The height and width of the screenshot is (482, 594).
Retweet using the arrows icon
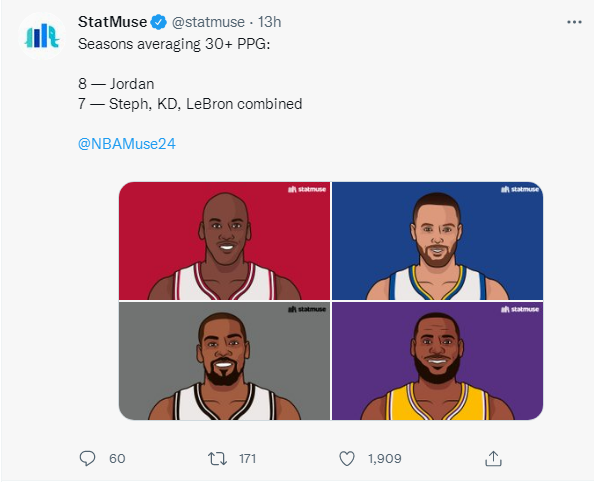click(217, 459)
